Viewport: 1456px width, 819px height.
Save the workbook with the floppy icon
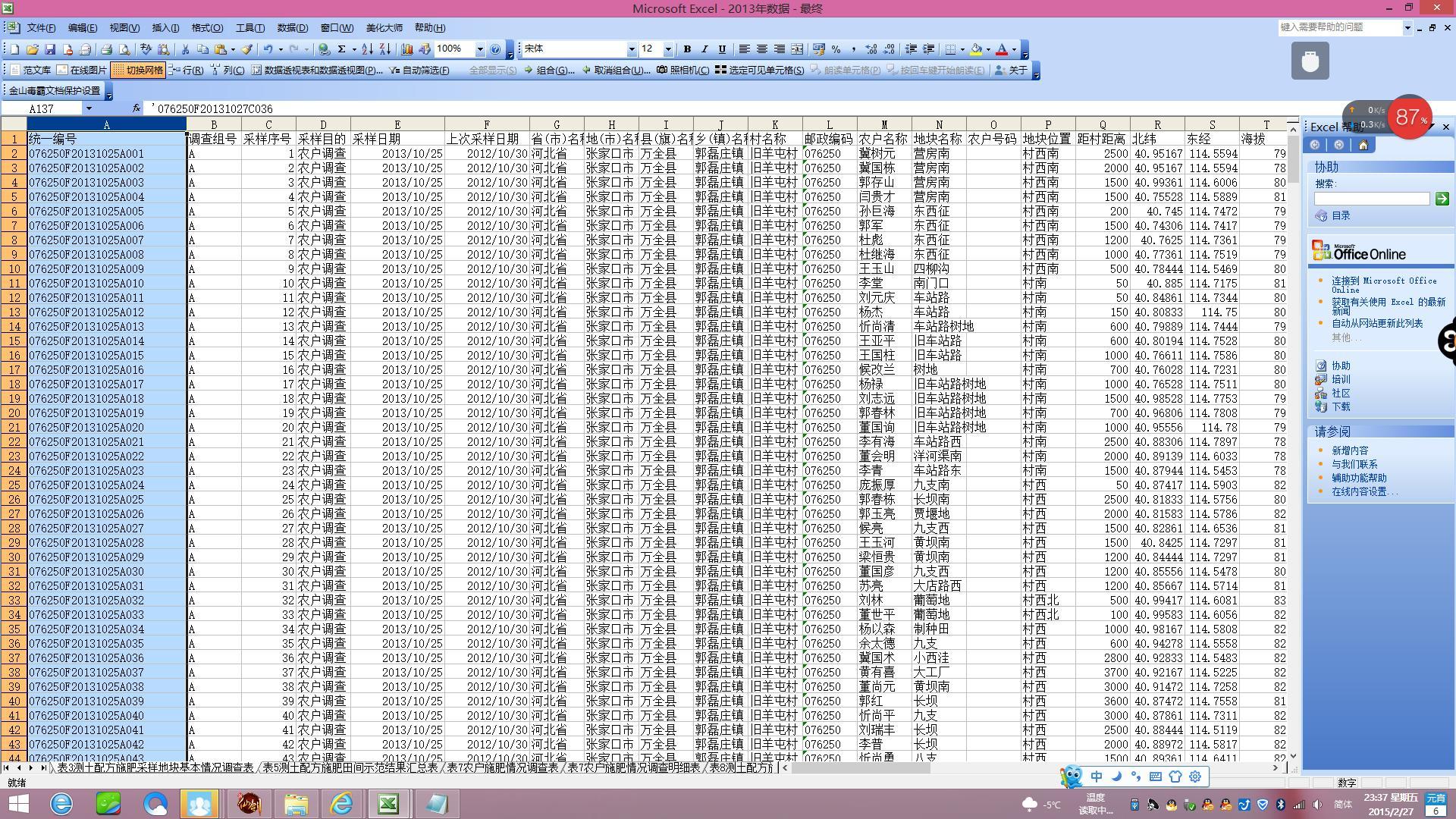tap(50, 49)
